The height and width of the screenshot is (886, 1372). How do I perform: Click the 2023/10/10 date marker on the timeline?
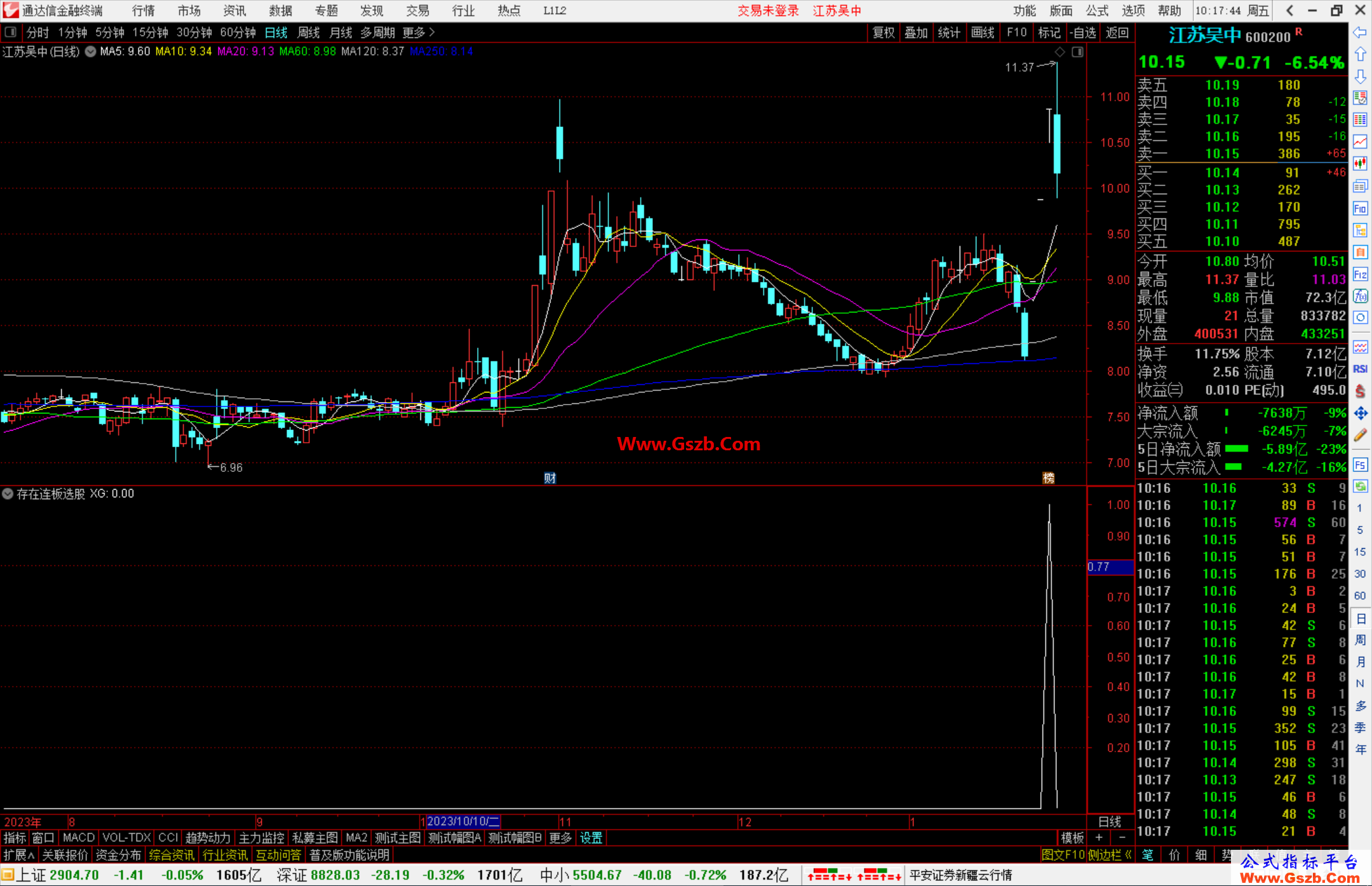click(463, 821)
